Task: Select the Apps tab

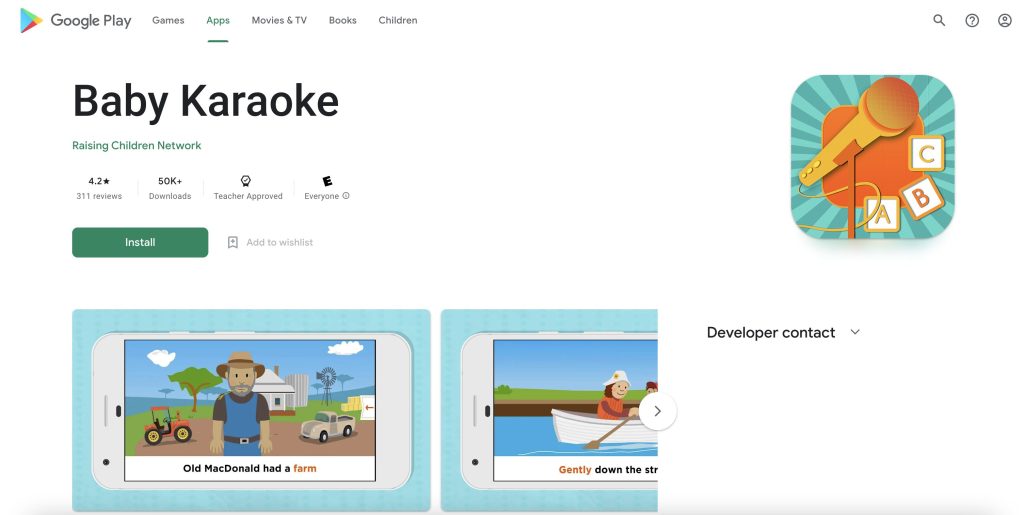Action: [217, 20]
